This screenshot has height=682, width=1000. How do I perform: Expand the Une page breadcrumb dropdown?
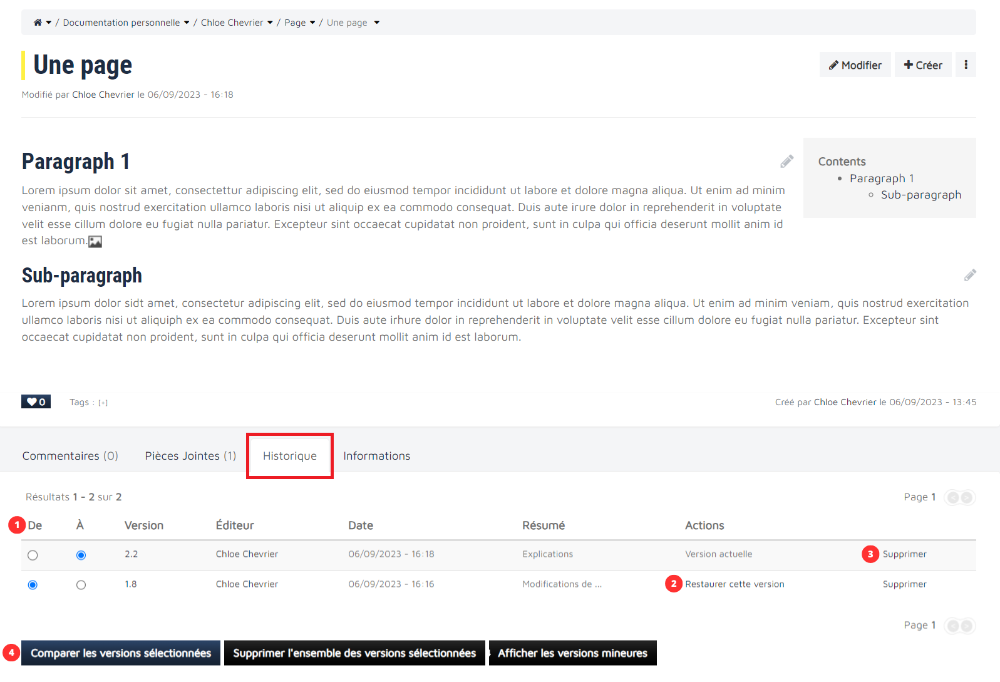tap(376, 23)
